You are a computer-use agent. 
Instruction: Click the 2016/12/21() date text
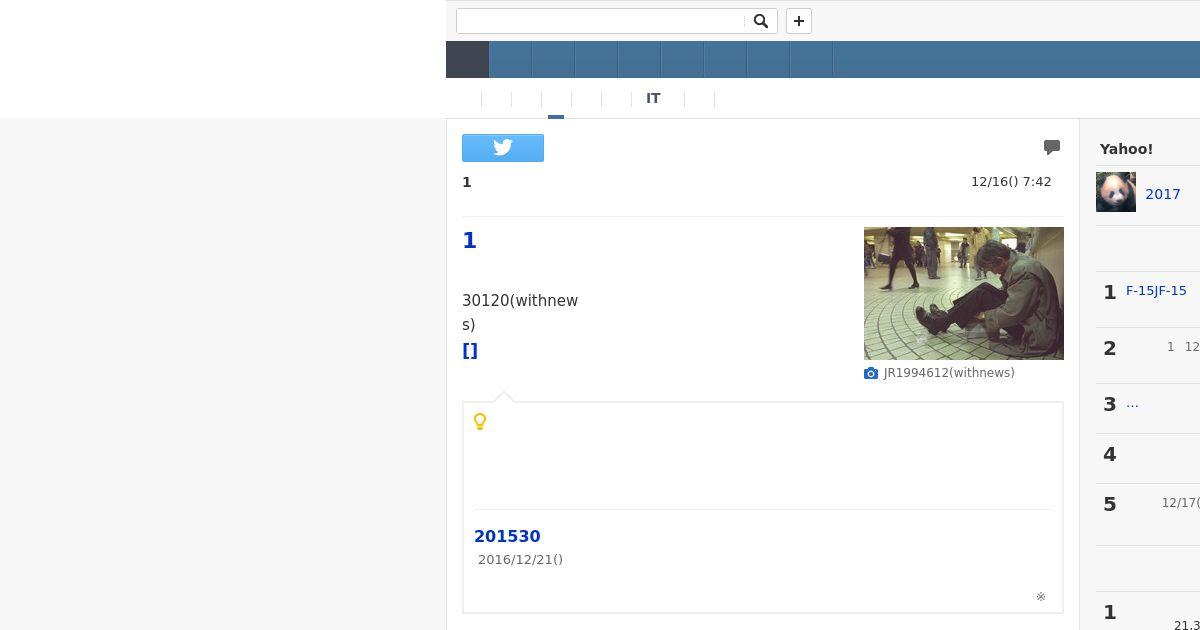[x=520, y=560]
